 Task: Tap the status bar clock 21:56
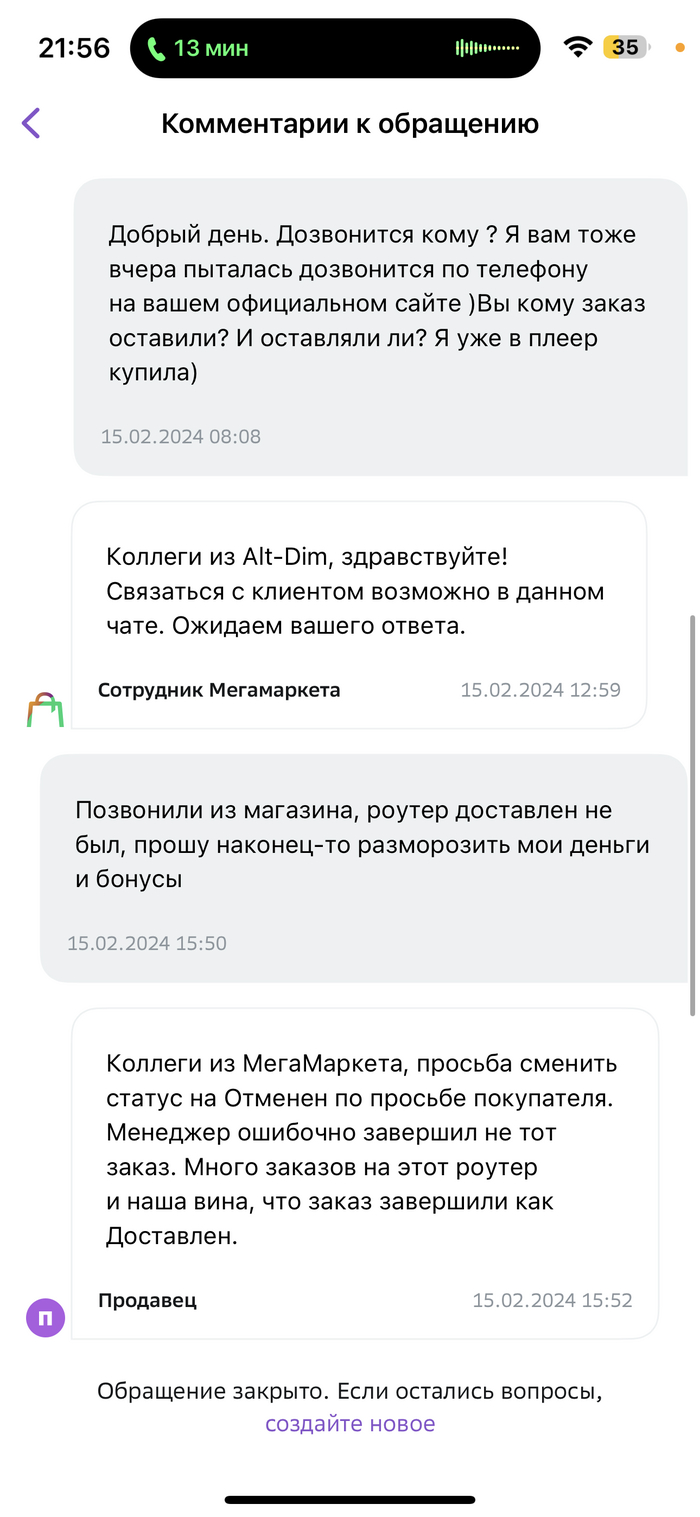pyautogui.click(x=74, y=48)
